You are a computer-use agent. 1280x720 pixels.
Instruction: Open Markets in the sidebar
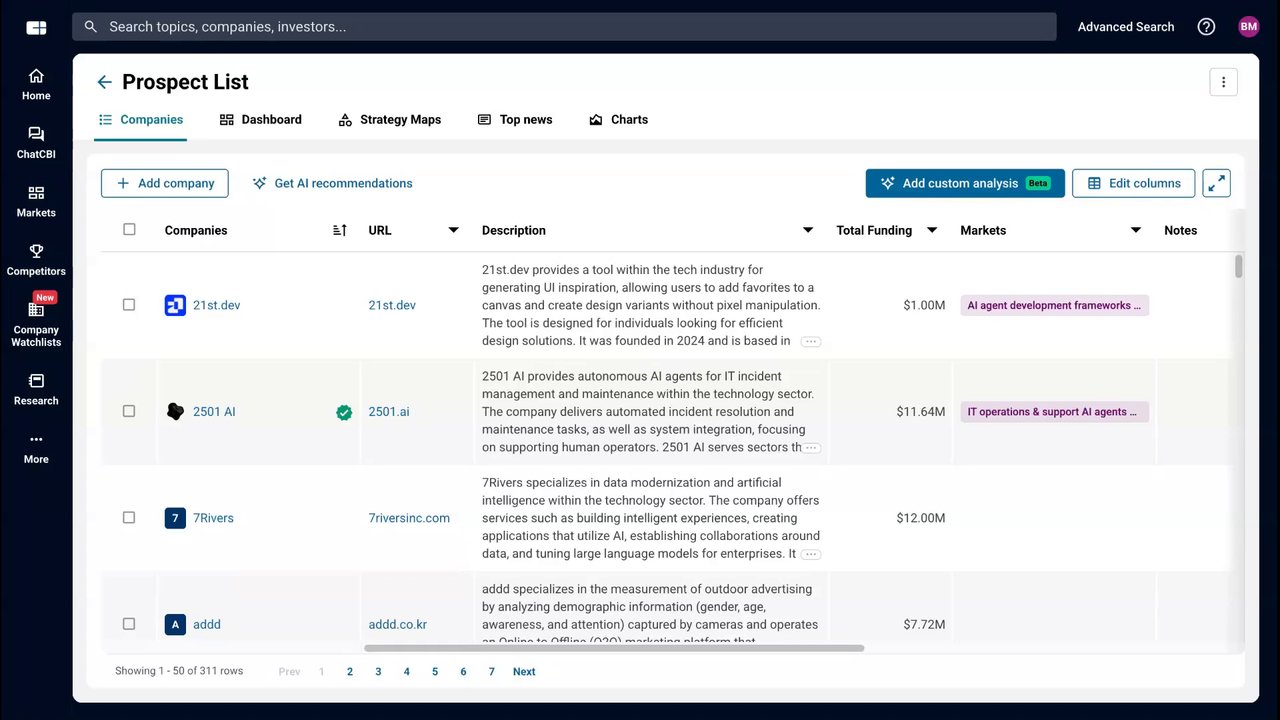coord(36,201)
